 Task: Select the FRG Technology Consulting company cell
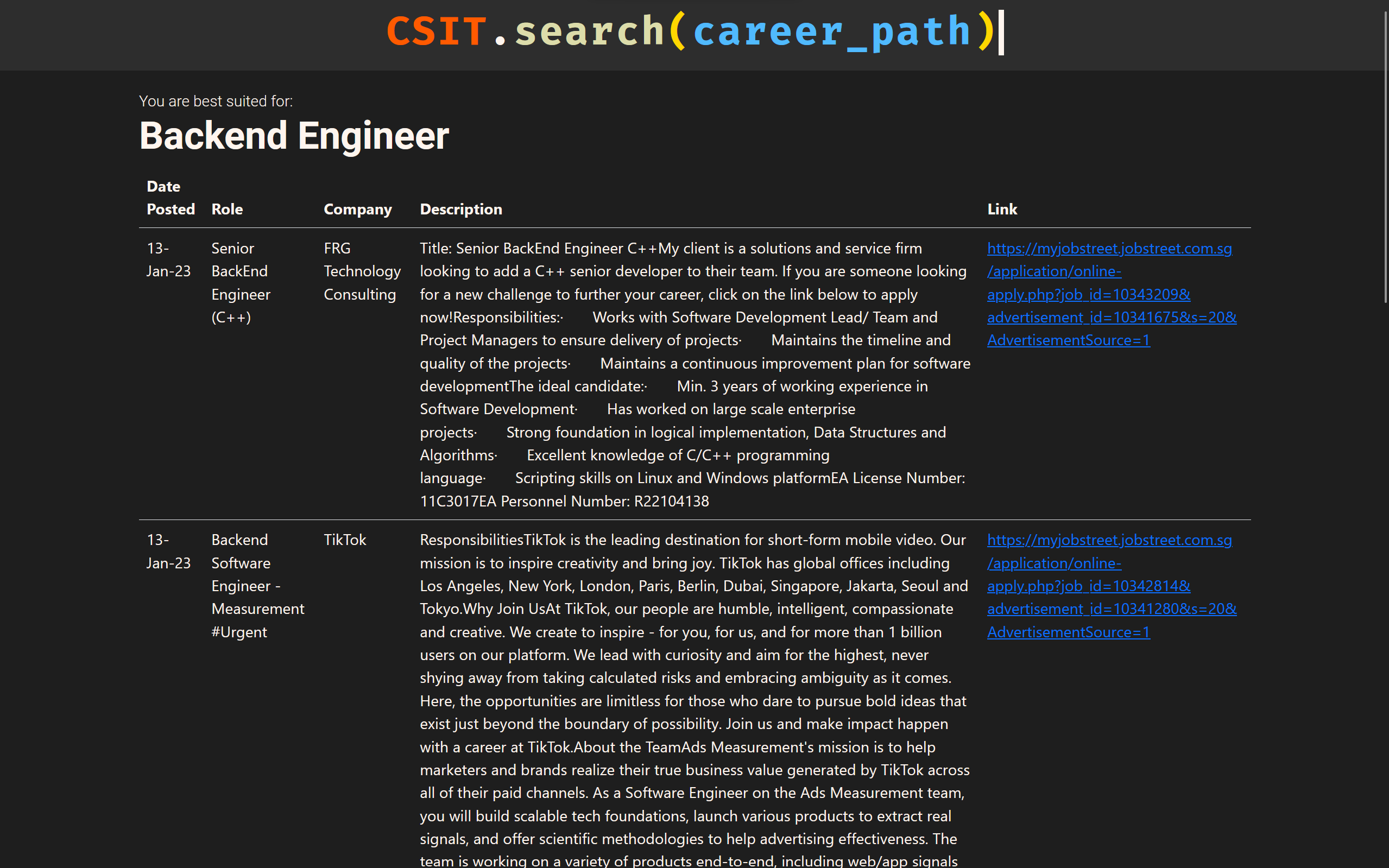(362, 271)
